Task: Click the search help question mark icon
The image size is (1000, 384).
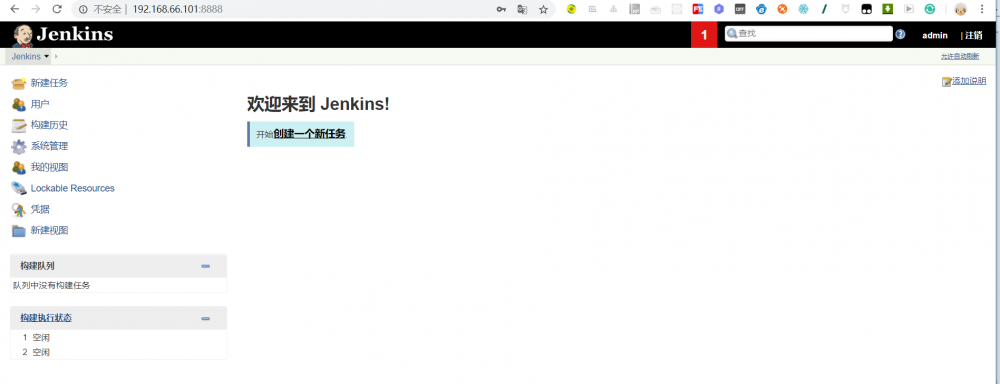Action: [x=900, y=34]
